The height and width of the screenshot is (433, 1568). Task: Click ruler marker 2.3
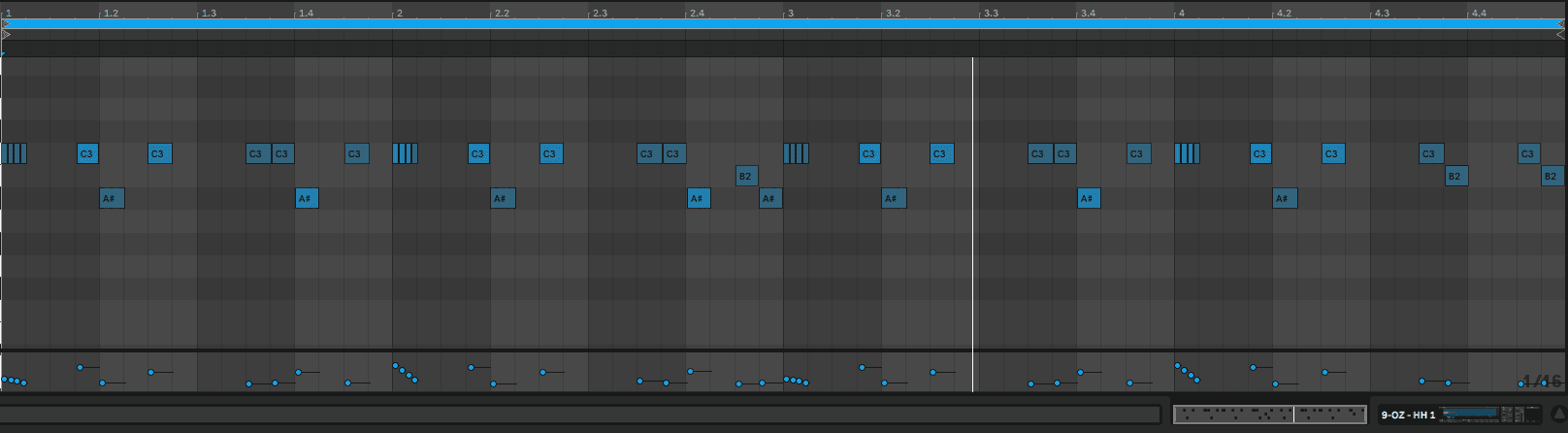pyautogui.click(x=600, y=14)
